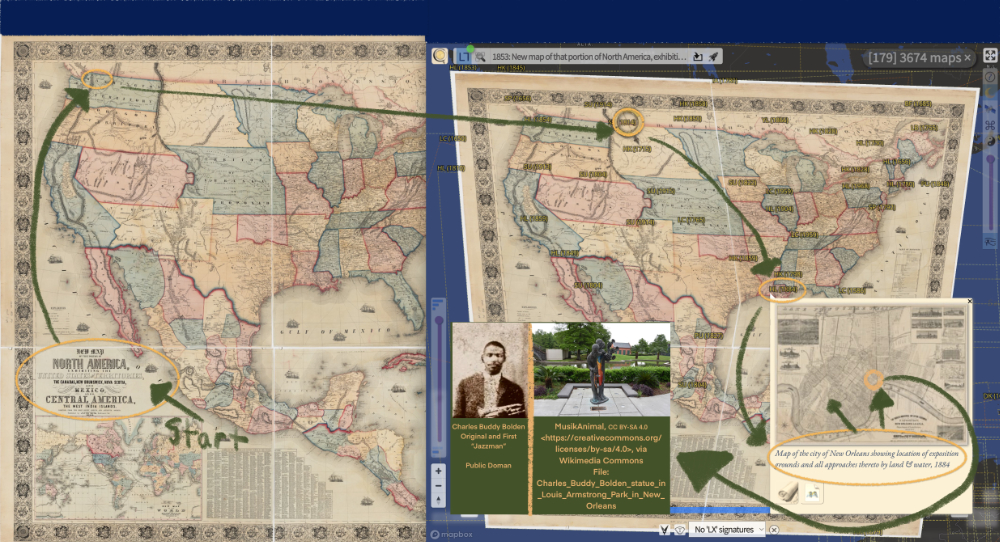The width and height of the screenshot is (1000, 542).
Task: Click the 'Public Doman' caption under portrait
Action: [489, 465]
